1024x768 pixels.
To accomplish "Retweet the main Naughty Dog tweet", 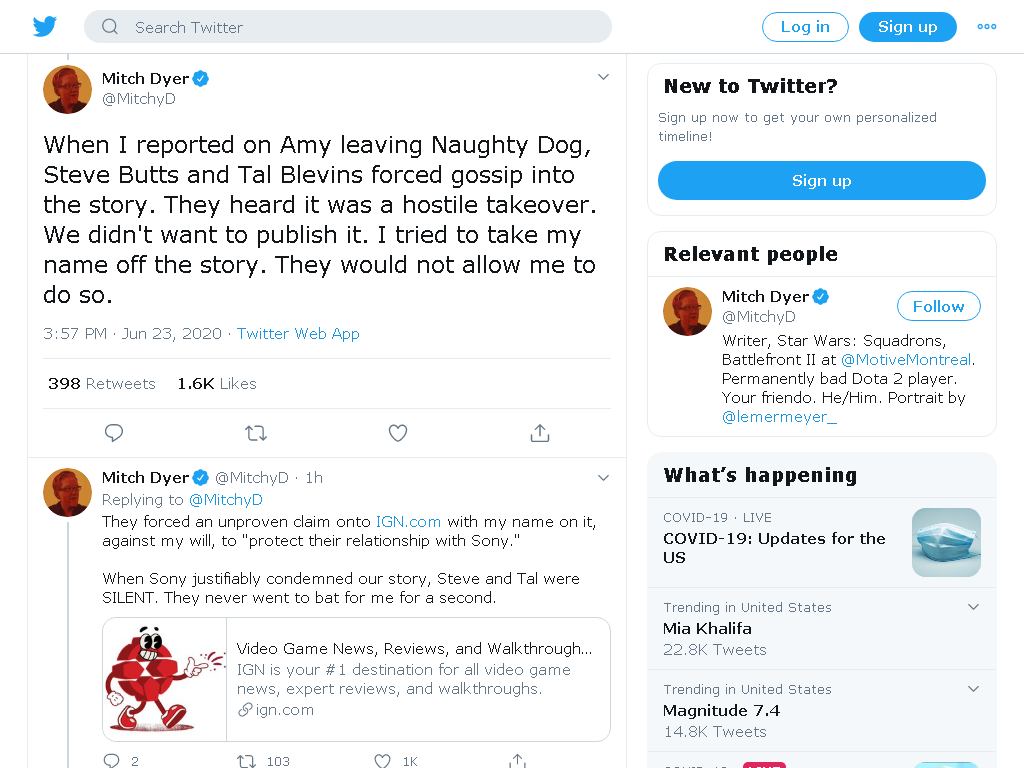I will 256,433.
